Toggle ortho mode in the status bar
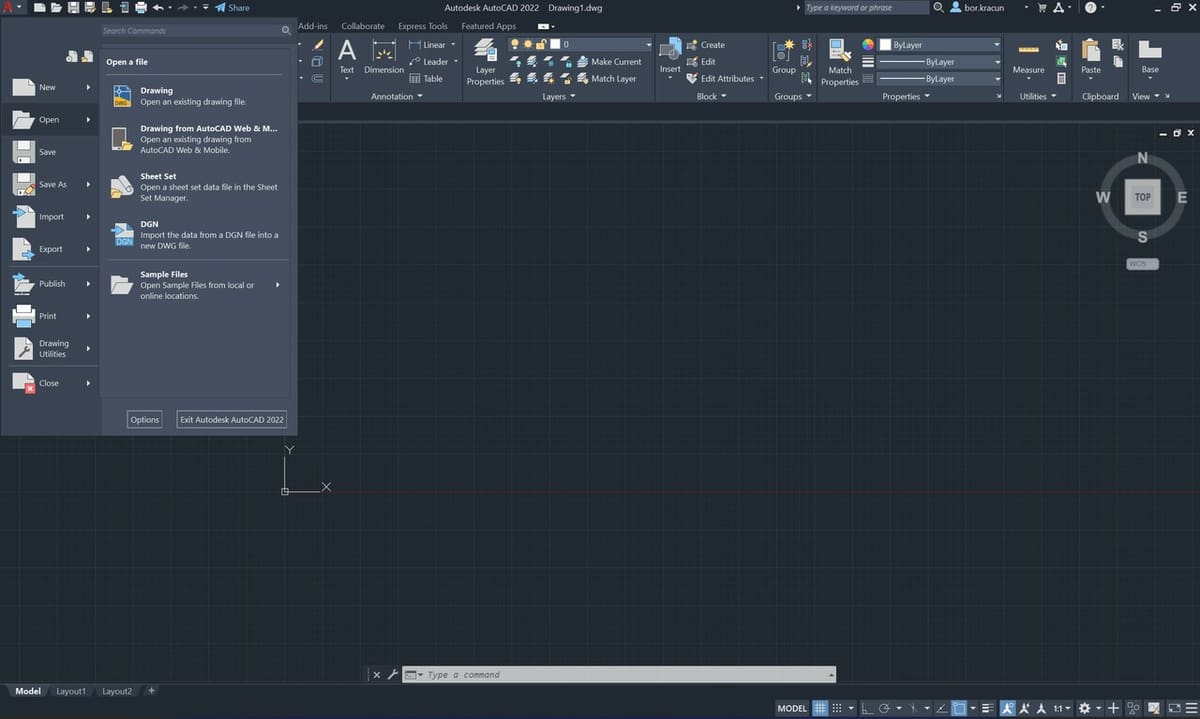Screen dimensions: 1200x719 867,708
